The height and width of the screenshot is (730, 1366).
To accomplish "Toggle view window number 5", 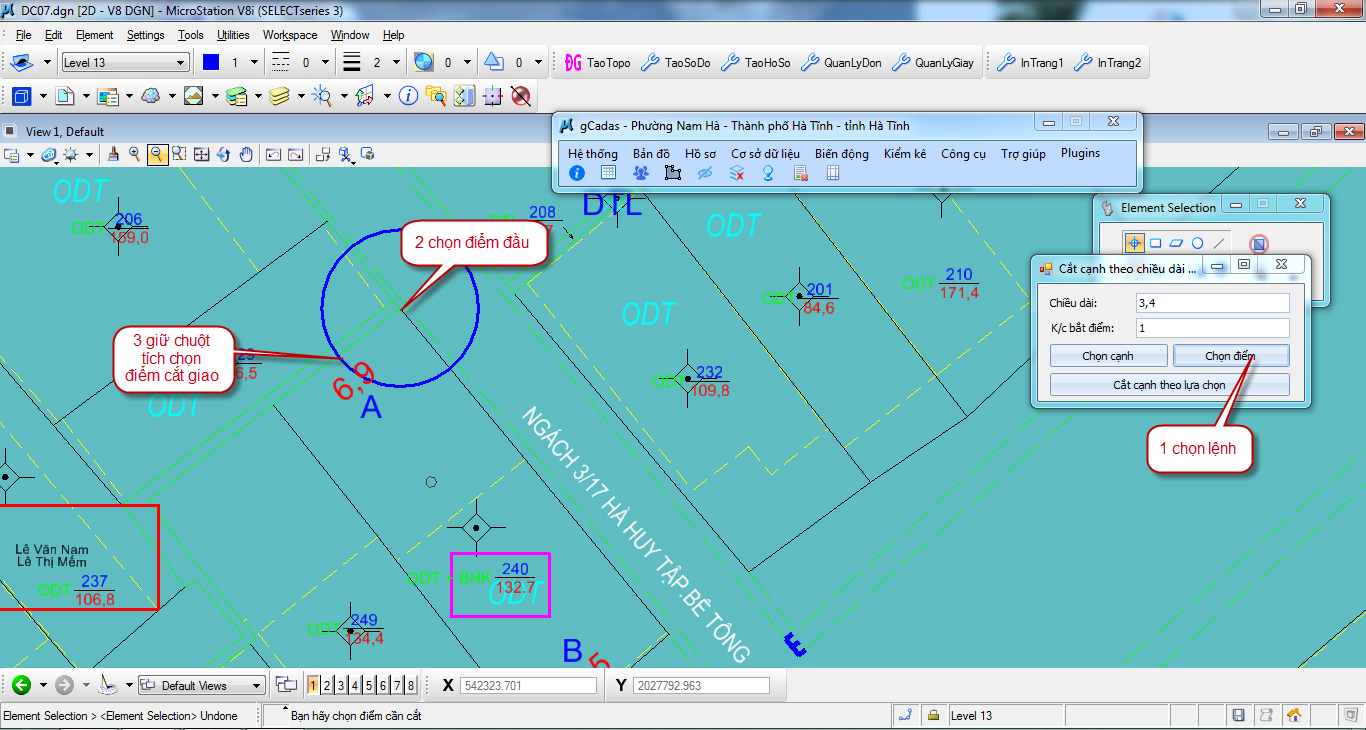I will click(x=369, y=686).
